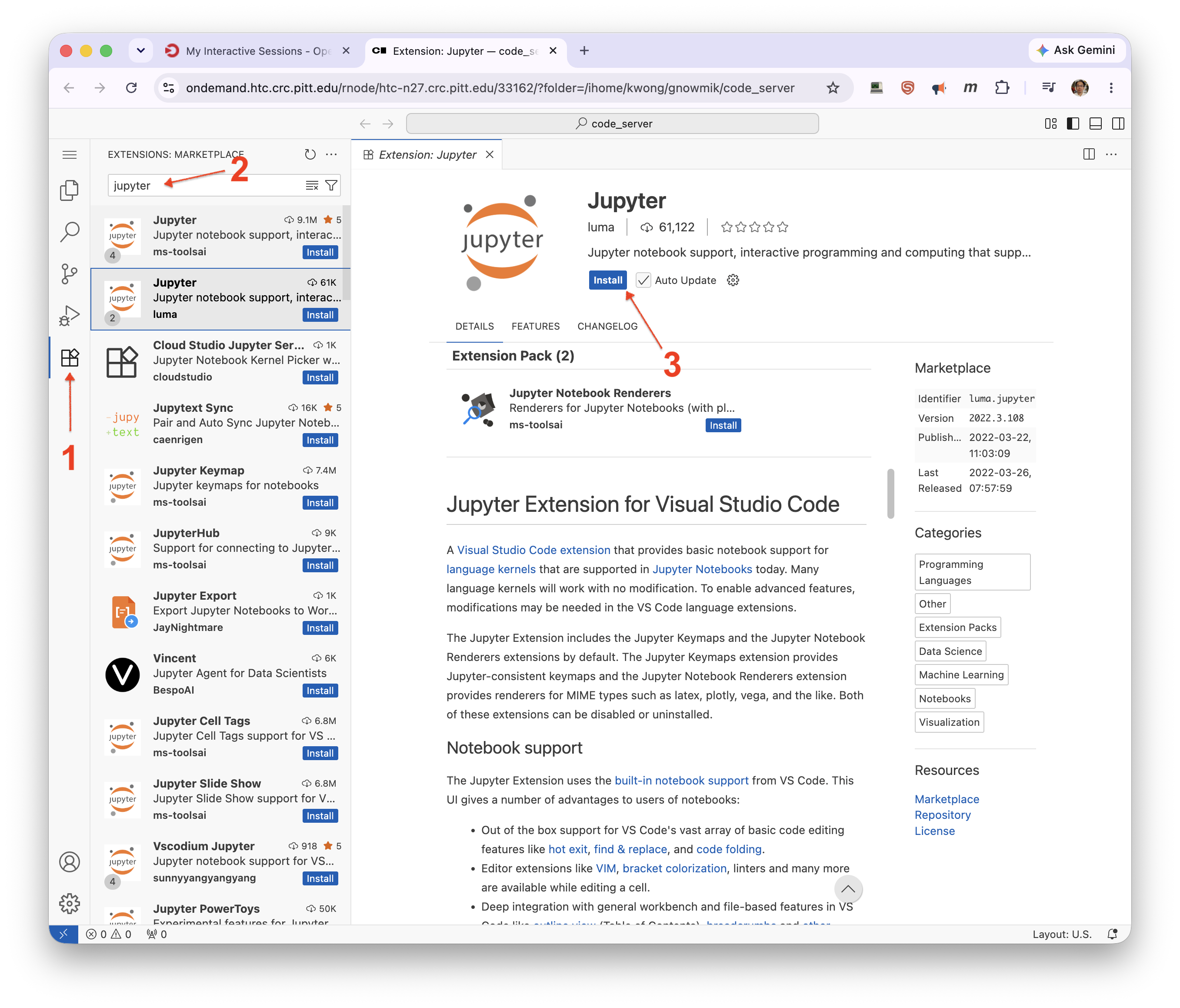Open the Explorer view in activity bar

[69, 191]
